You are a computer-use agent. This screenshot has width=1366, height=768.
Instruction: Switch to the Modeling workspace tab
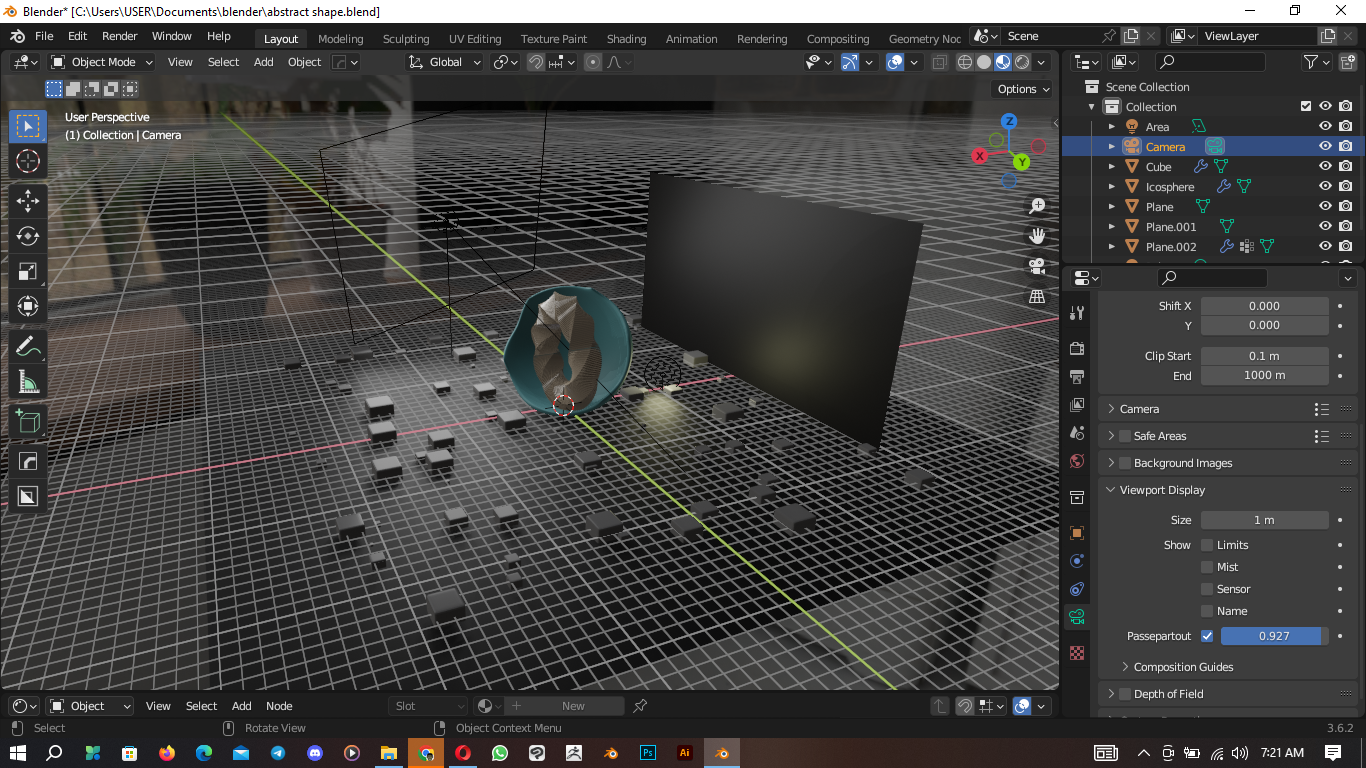point(341,39)
